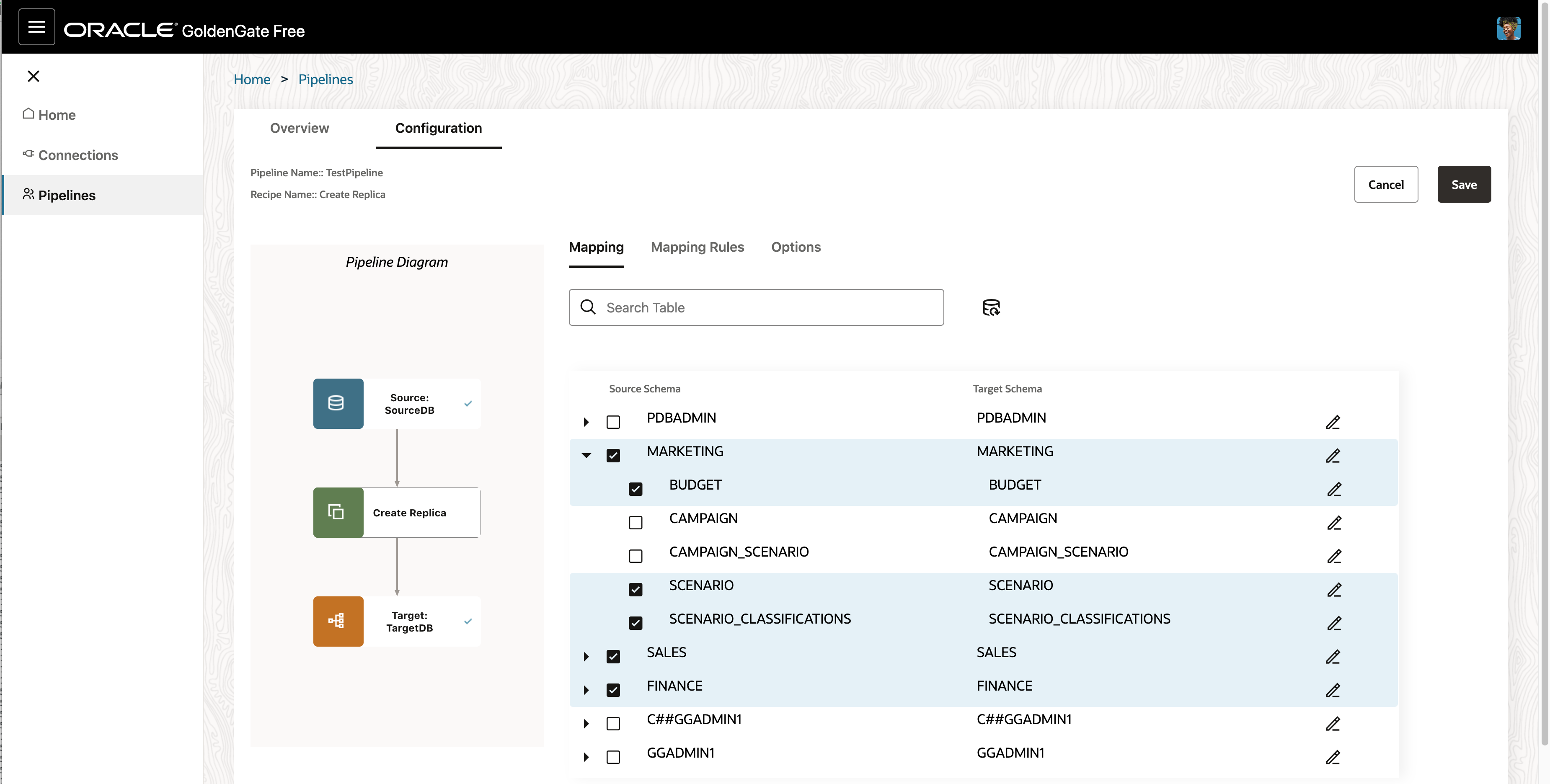Open the Mapping Rules tab
This screenshot has width=1550, height=784.
click(697, 247)
